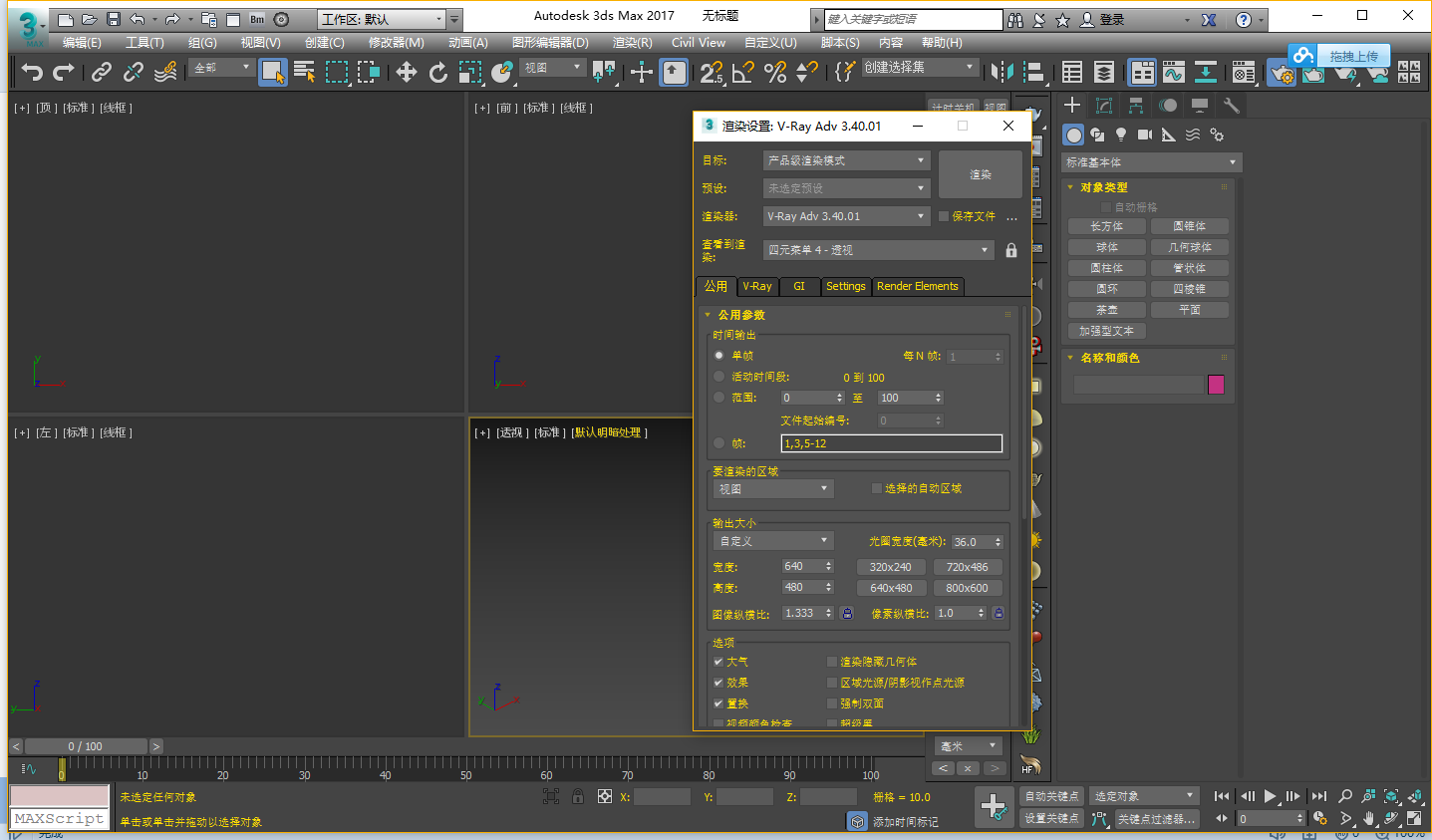The image size is (1432, 840).
Task: Switch to the Render Elements tab
Action: (x=918, y=286)
